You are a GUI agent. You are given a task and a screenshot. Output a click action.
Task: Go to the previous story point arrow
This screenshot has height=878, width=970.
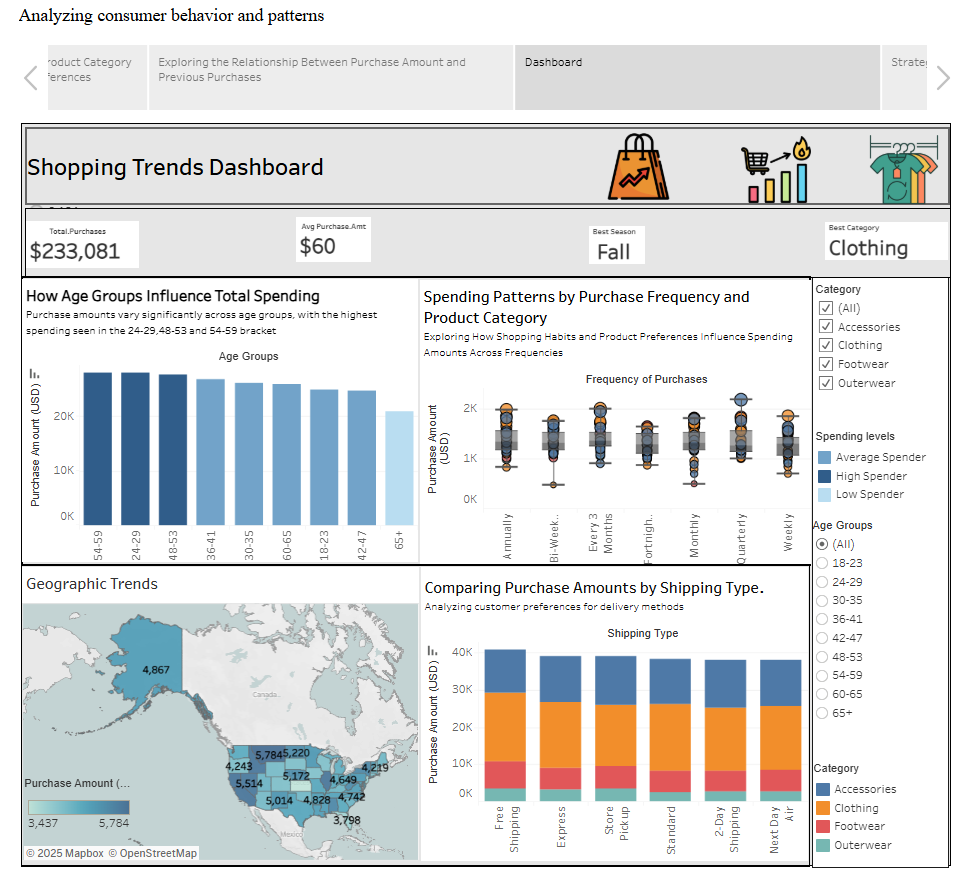click(x=31, y=78)
